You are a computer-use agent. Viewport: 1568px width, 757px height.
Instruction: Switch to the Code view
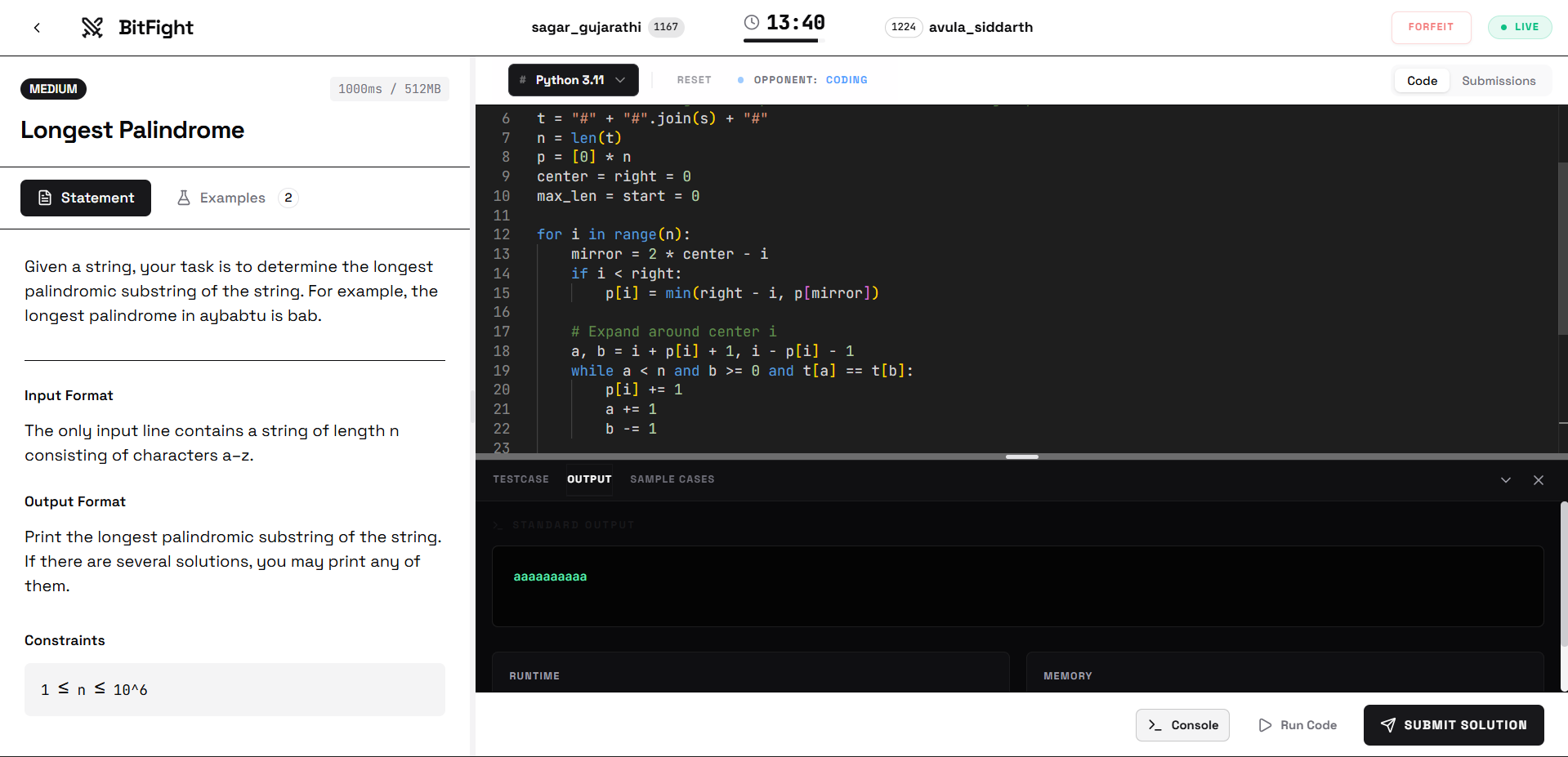tap(1422, 81)
